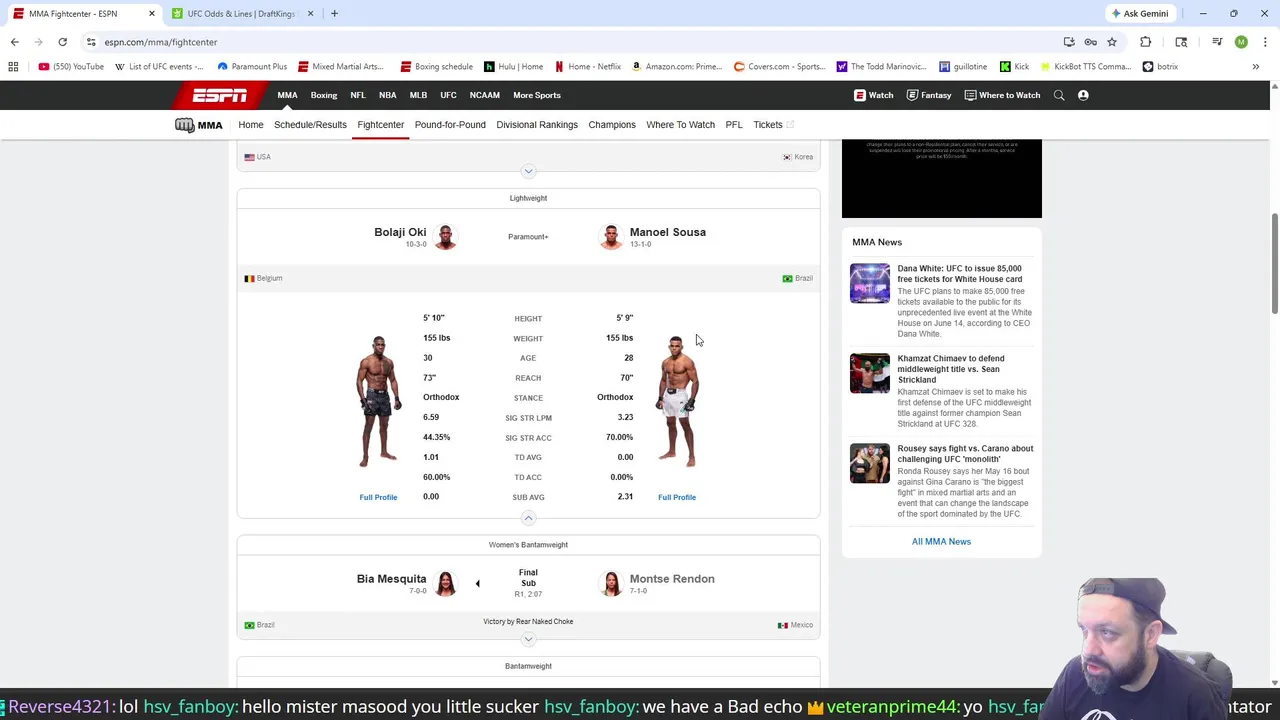The width and height of the screenshot is (1280, 720).
Task: Open Khamzat Chimaev title defense article
Action: pos(951,369)
